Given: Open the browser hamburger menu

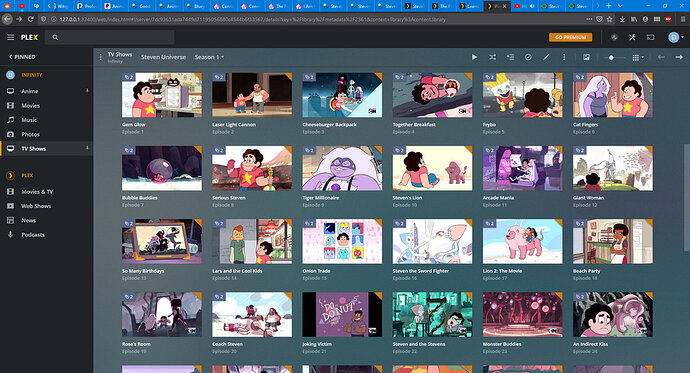Looking at the screenshot, I should pos(683,19).
